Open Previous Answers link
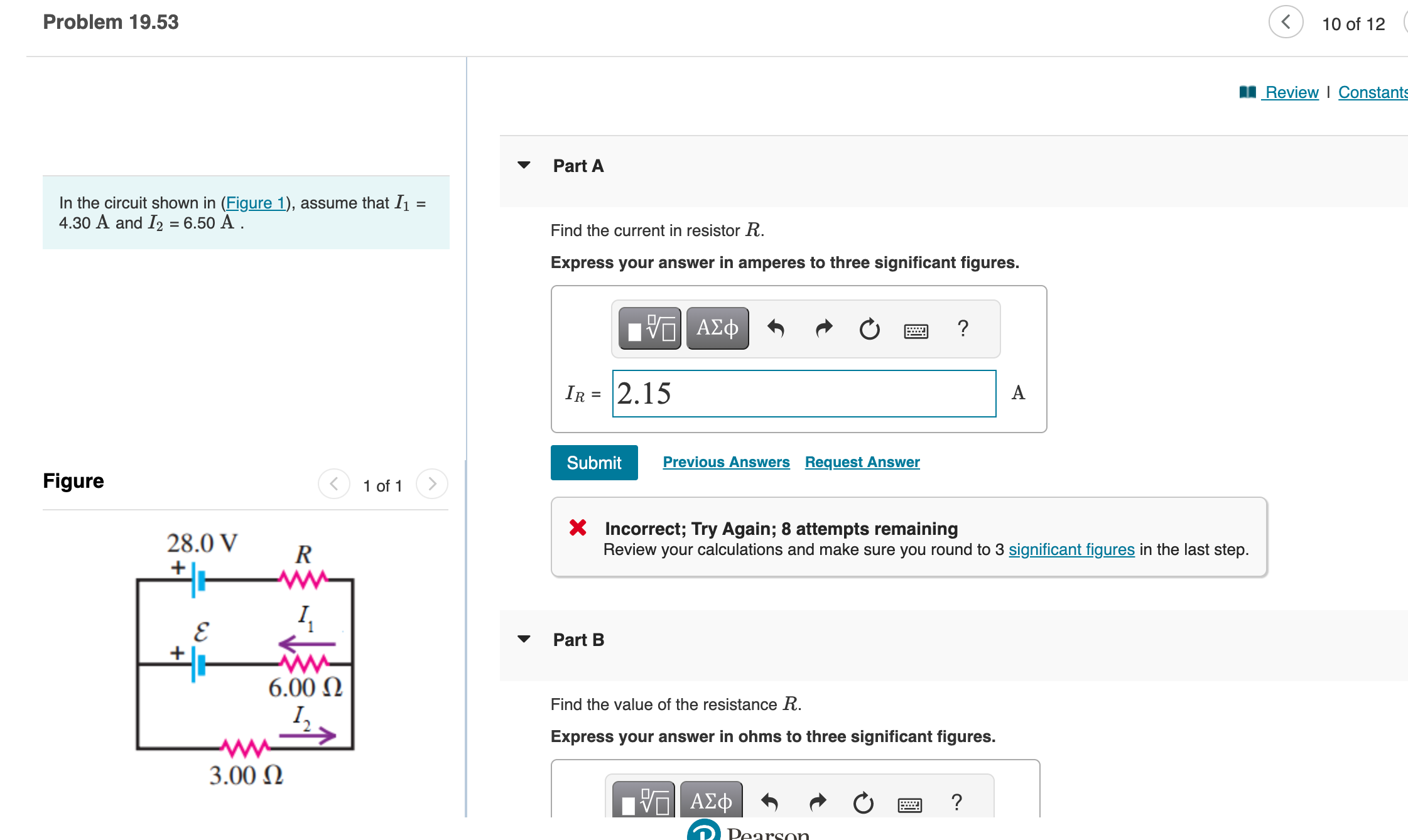 (x=726, y=462)
